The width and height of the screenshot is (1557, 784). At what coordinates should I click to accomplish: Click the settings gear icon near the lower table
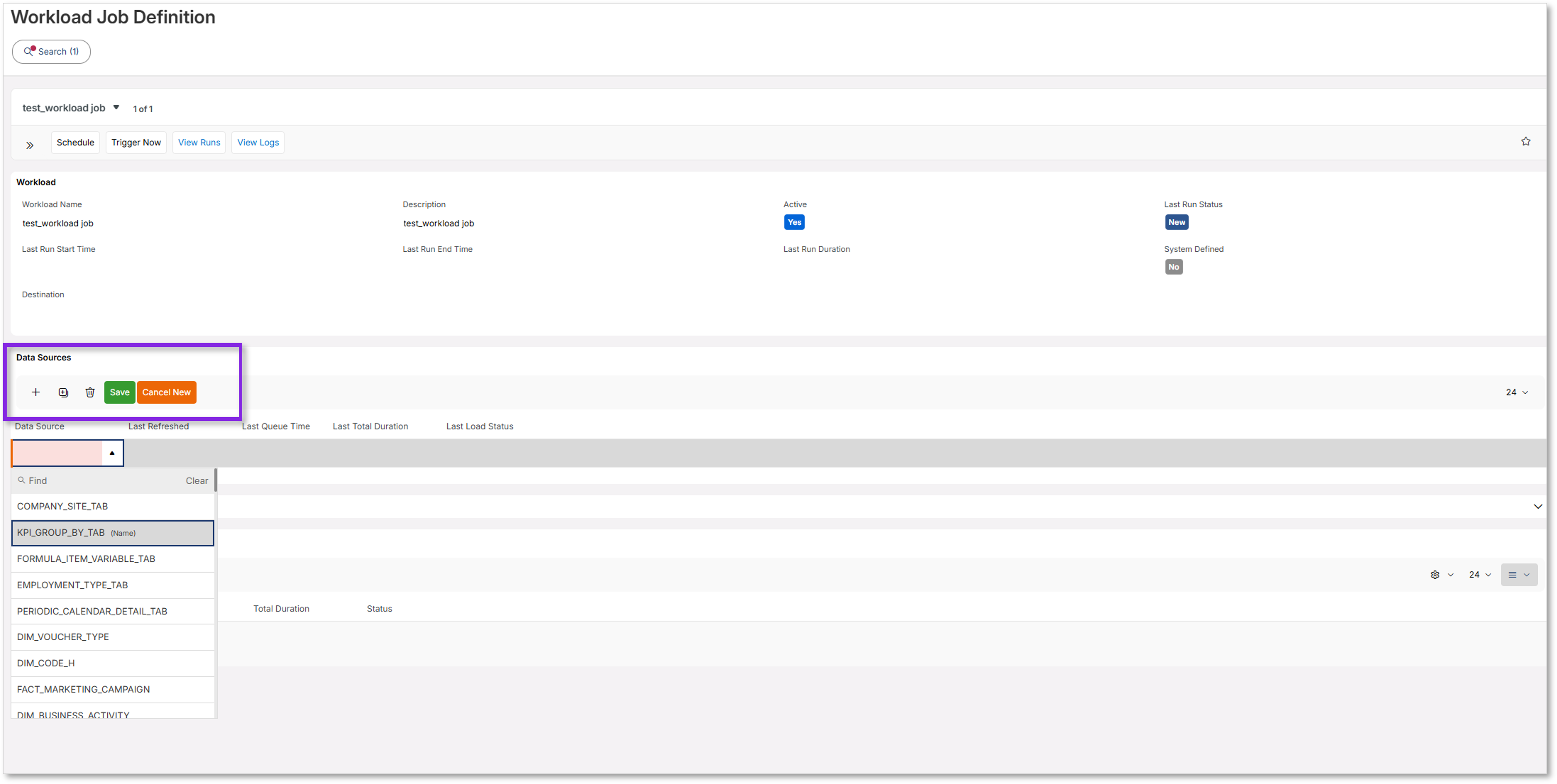(x=1435, y=575)
